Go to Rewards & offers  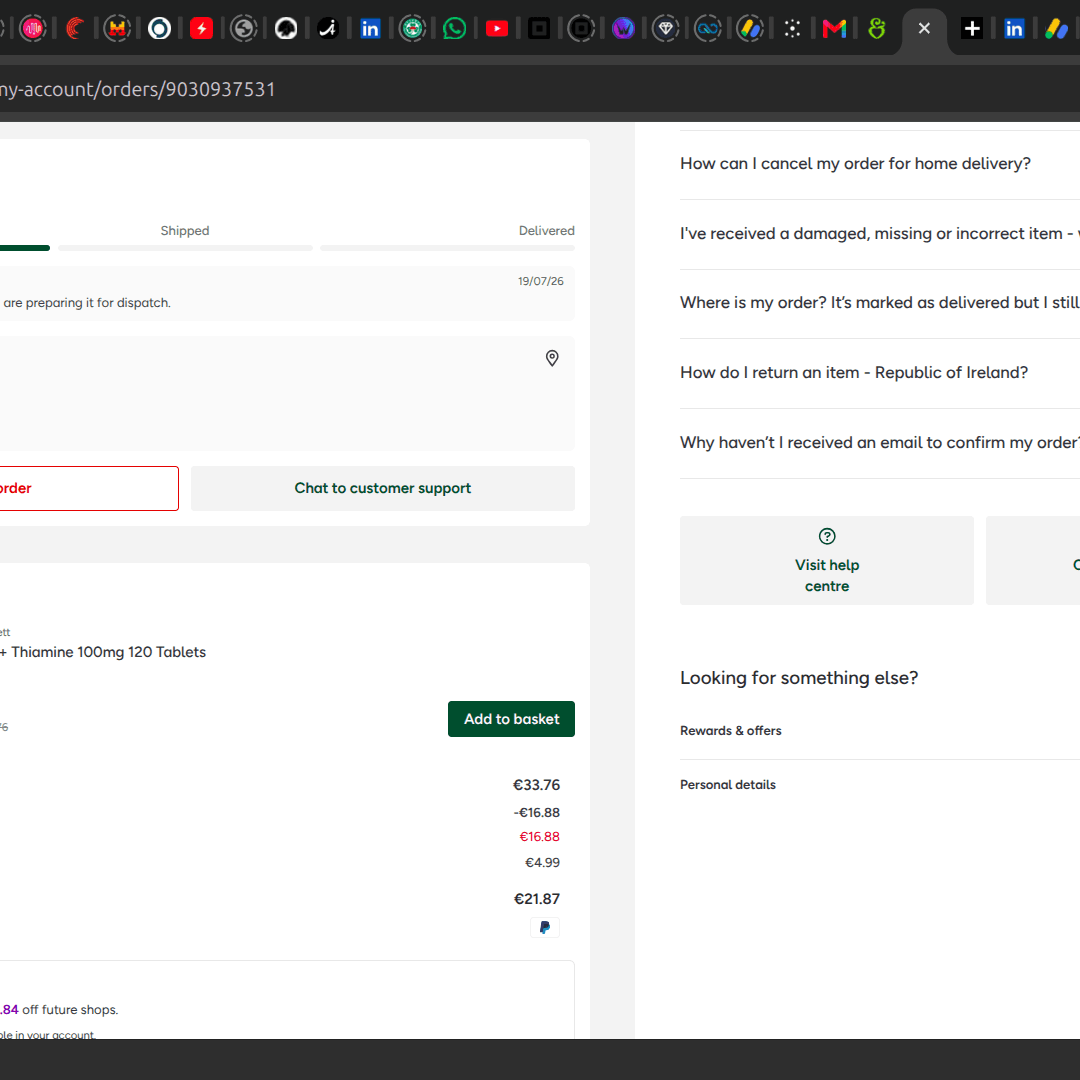coord(731,731)
